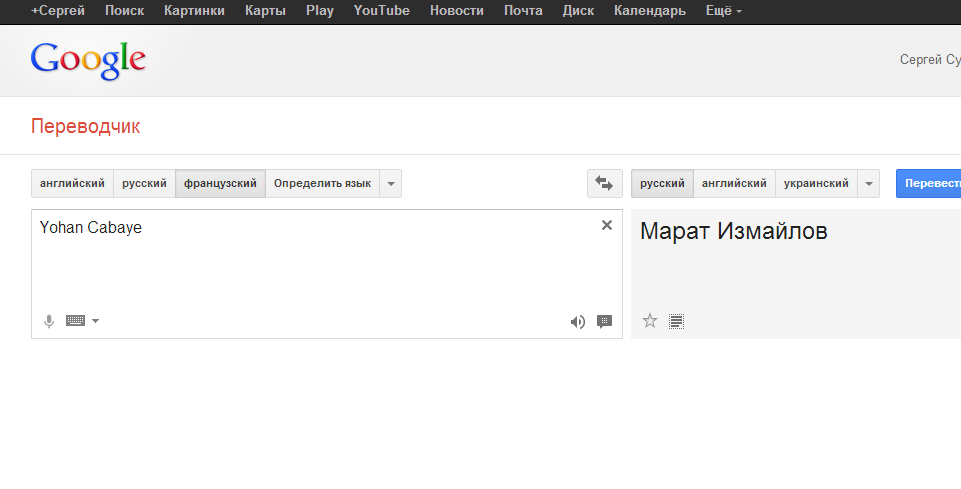Open the source language dropdown arrow
This screenshot has width=961, height=489.
coord(391,183)
